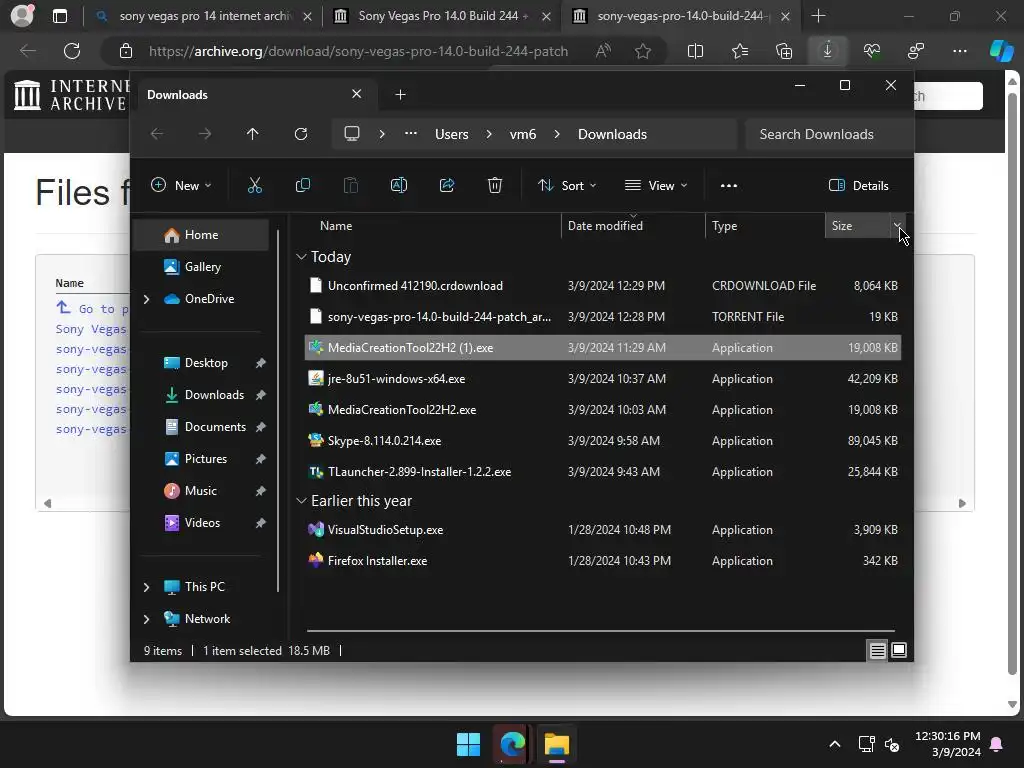Click the Share icon in Explorer toolbar

tap(447, 185)
